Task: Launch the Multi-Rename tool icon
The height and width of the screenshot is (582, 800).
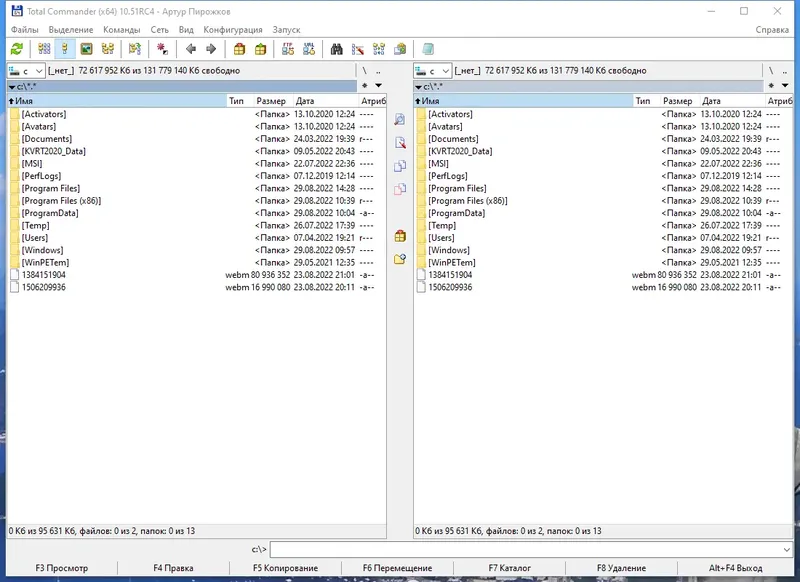Action: 358,49
